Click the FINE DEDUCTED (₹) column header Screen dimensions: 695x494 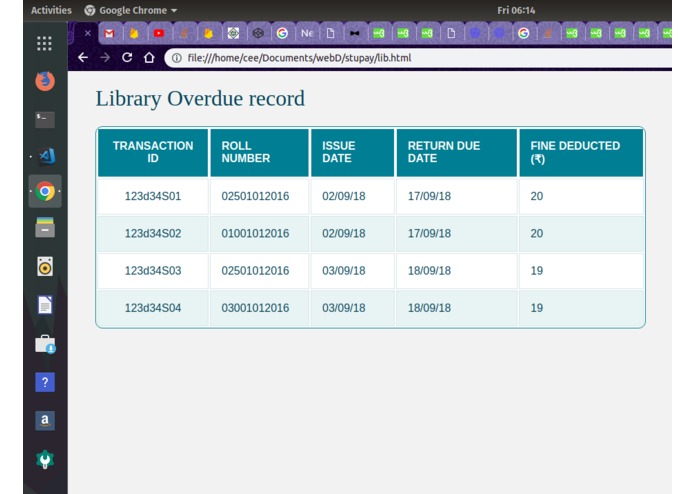click(581, 152)
